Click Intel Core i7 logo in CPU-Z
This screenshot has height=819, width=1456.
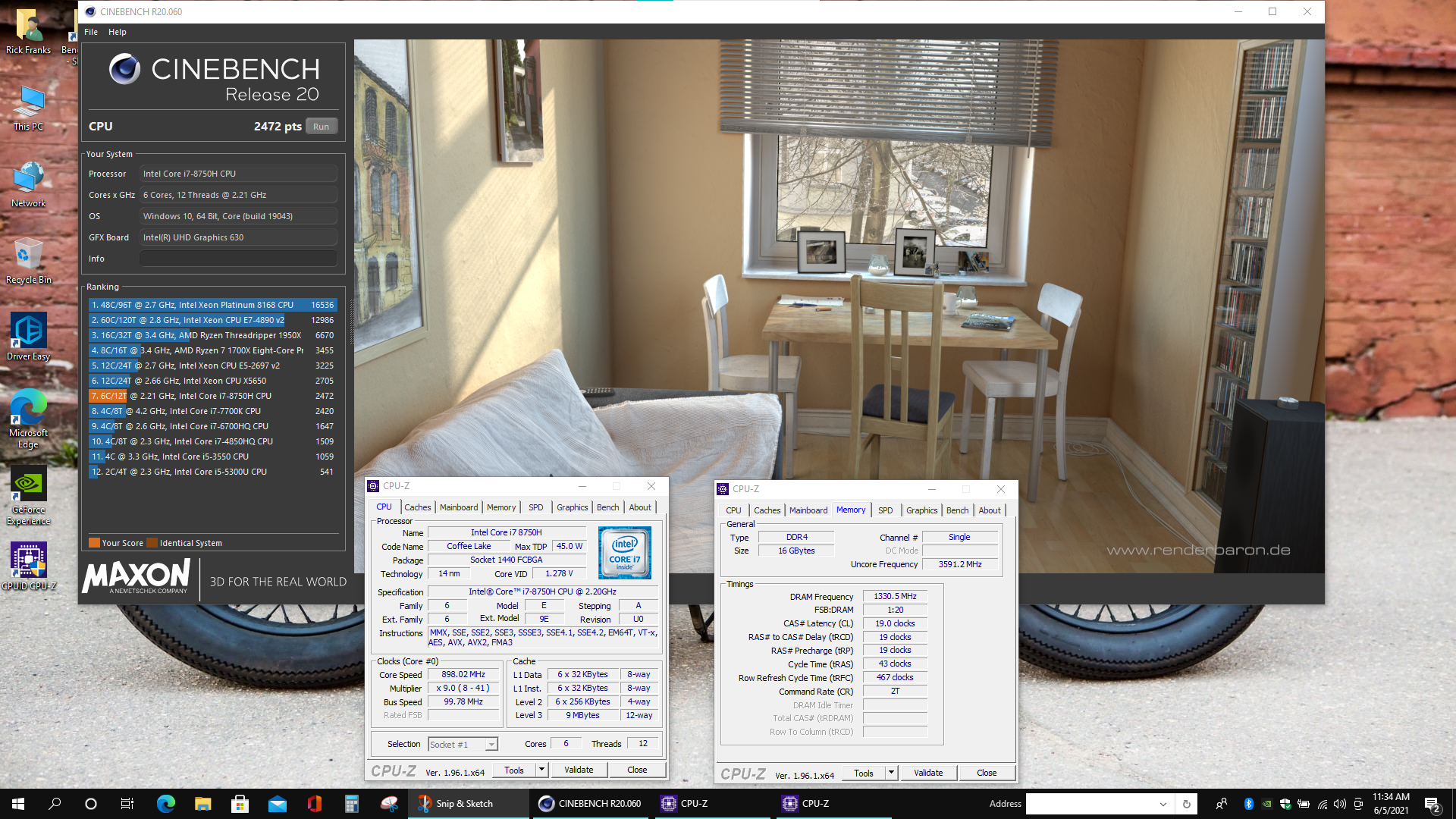(x=625, y=553)
